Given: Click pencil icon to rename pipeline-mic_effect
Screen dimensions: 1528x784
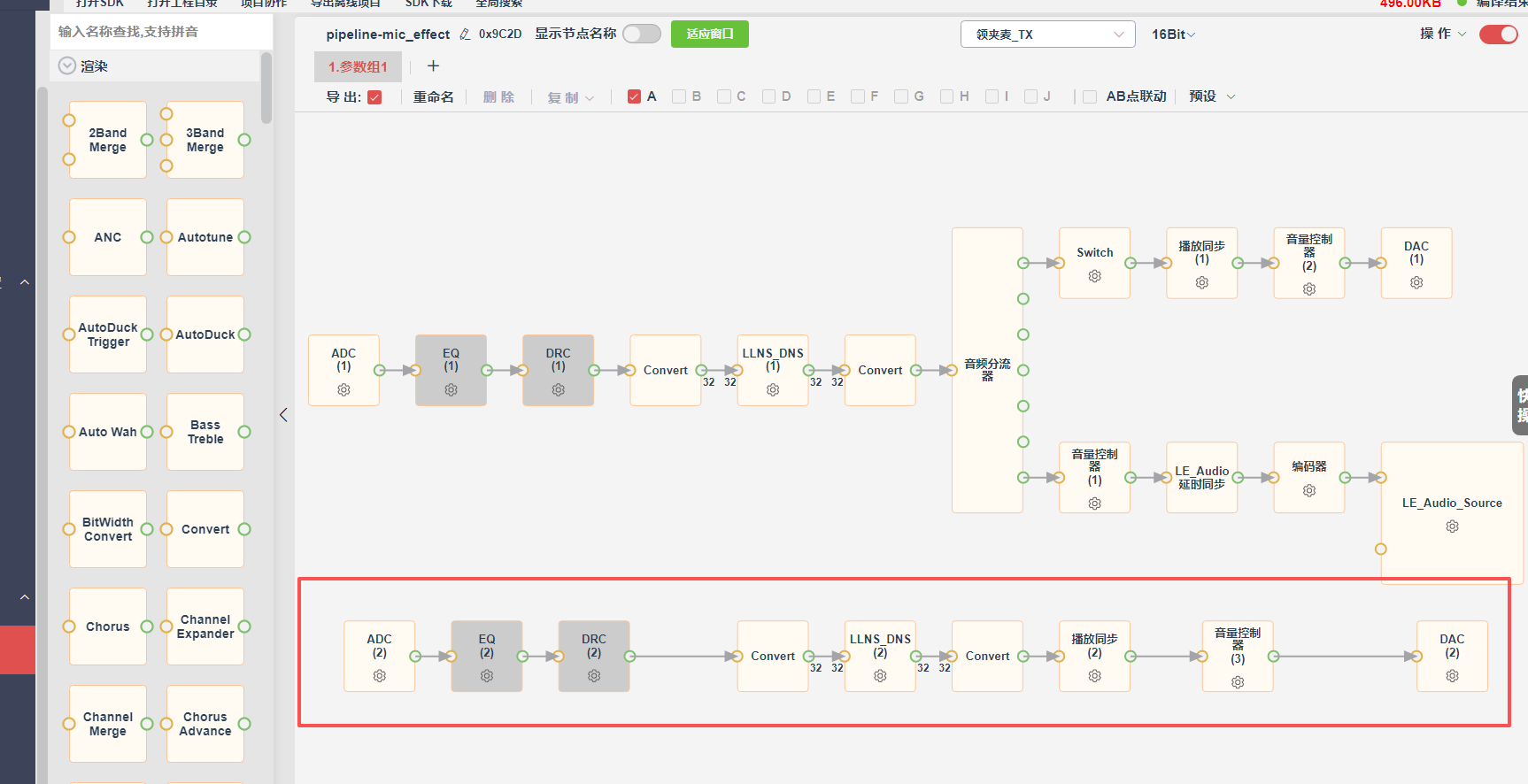Looking at the screenshot, I should 465,35.
